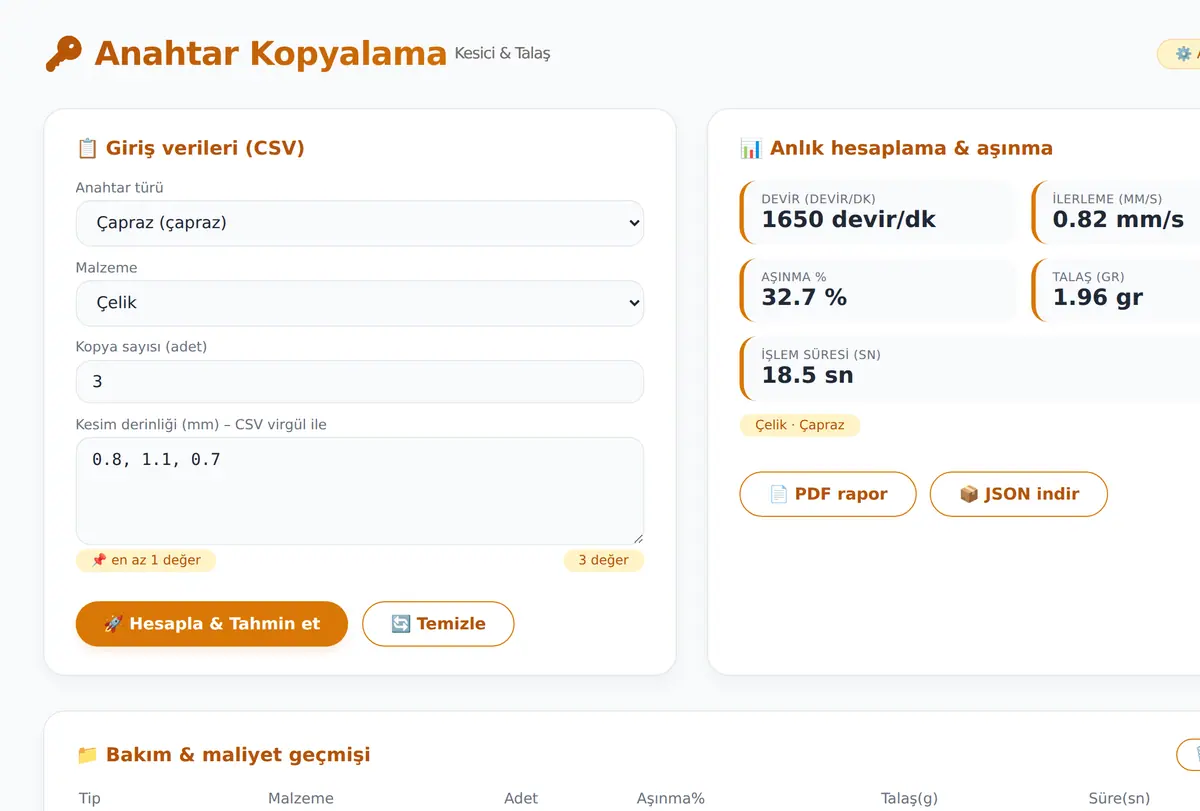Viewport: 1200px width, 811px height.
Task: Click the JSON indir button
Action: point(1019,494)
